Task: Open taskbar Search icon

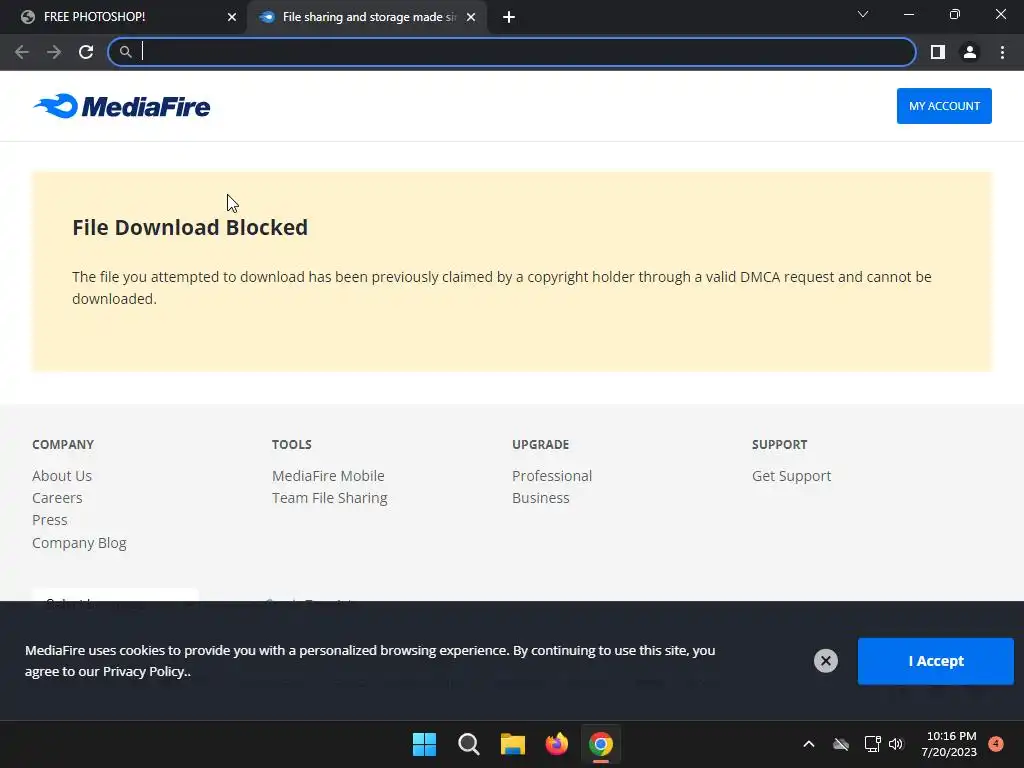Action: (x=469, y=744)
